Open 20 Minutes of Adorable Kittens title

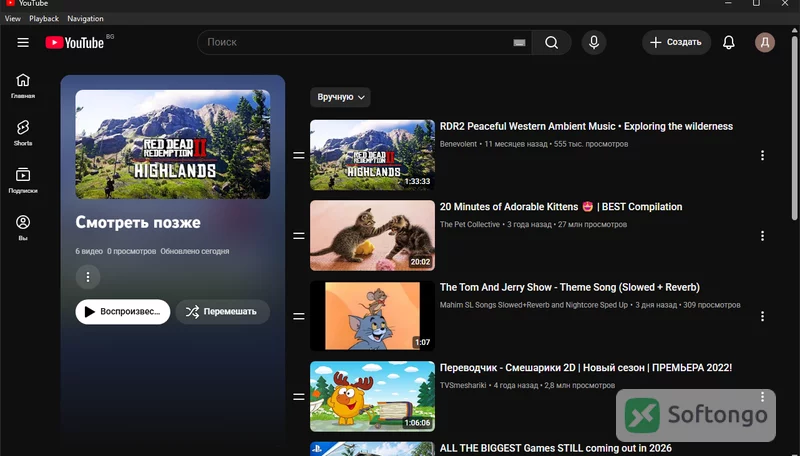561,207
